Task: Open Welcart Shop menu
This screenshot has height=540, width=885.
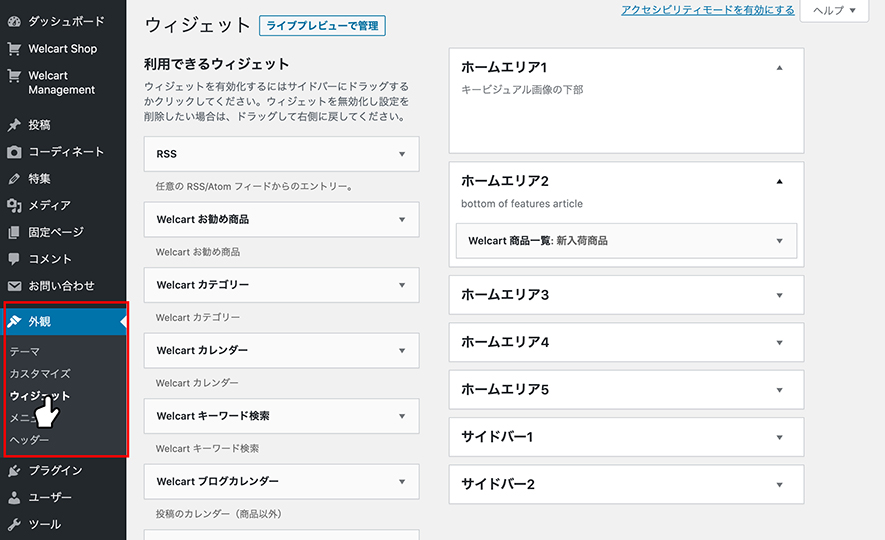Action: coord(63,49)
